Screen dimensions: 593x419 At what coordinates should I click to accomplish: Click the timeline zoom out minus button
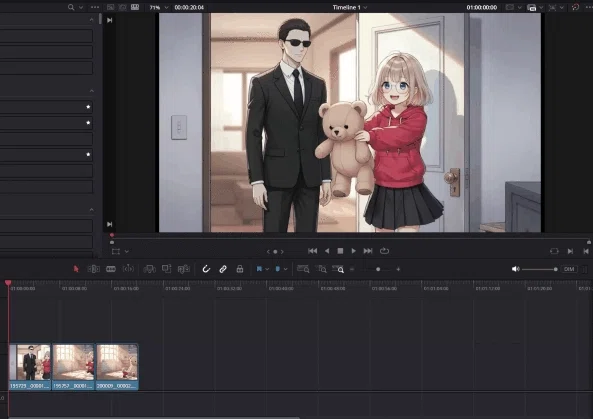click(352, 269)
